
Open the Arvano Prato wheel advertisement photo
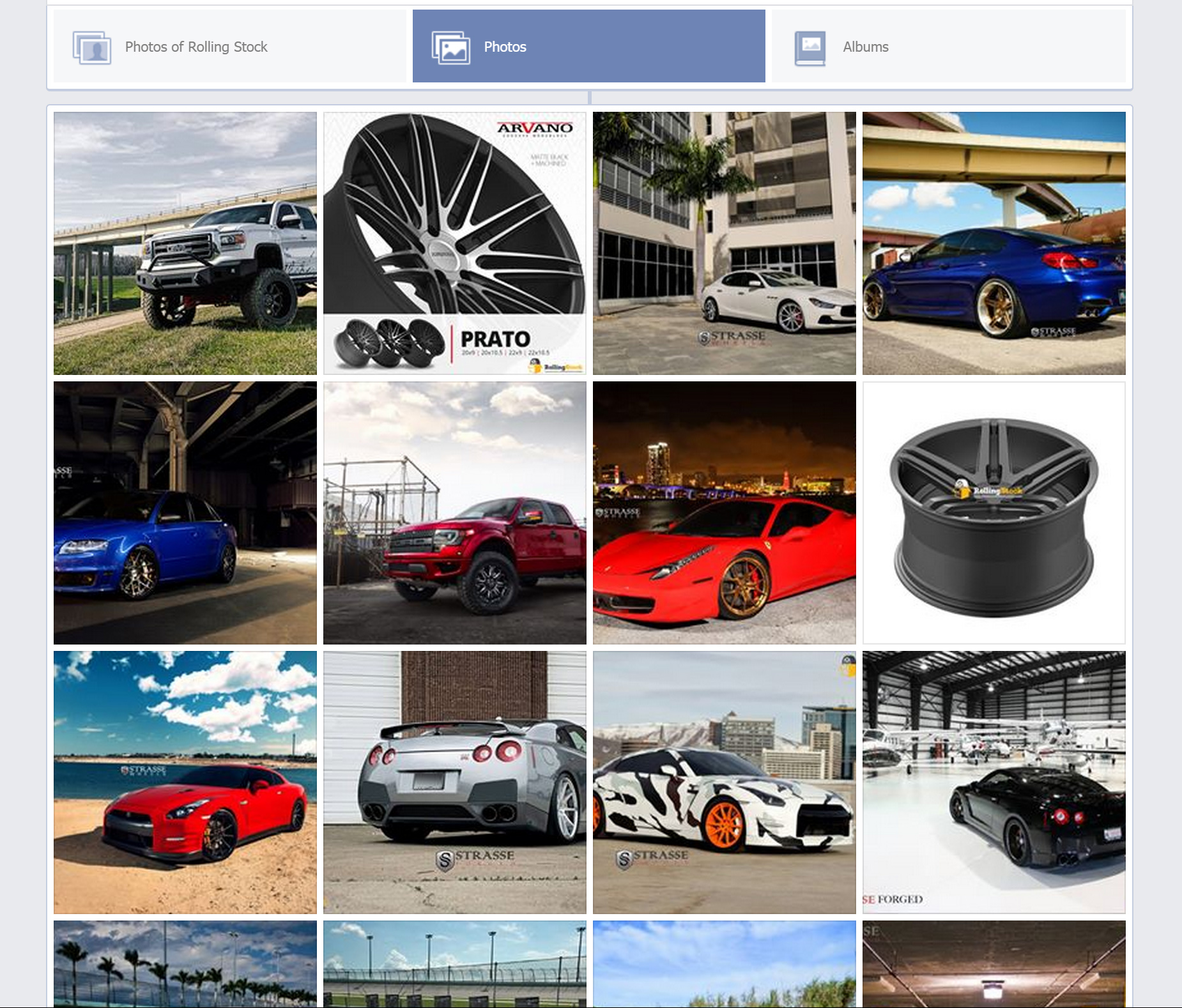pyautogui.click(x=455, y=243)
